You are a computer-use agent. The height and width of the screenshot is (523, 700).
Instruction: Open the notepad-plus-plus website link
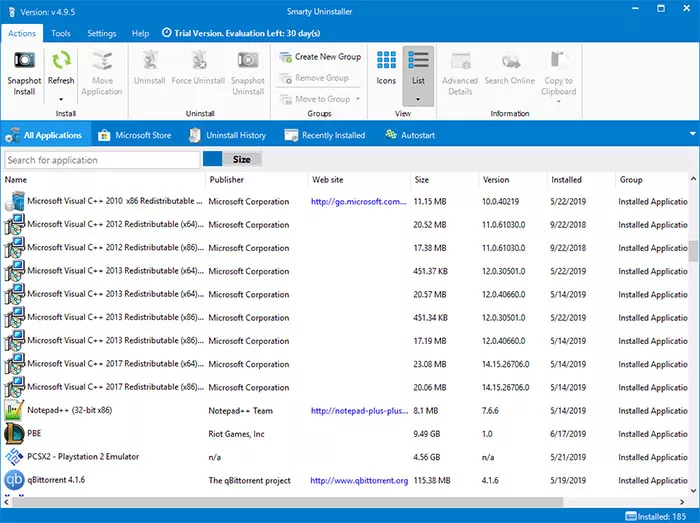359,411
